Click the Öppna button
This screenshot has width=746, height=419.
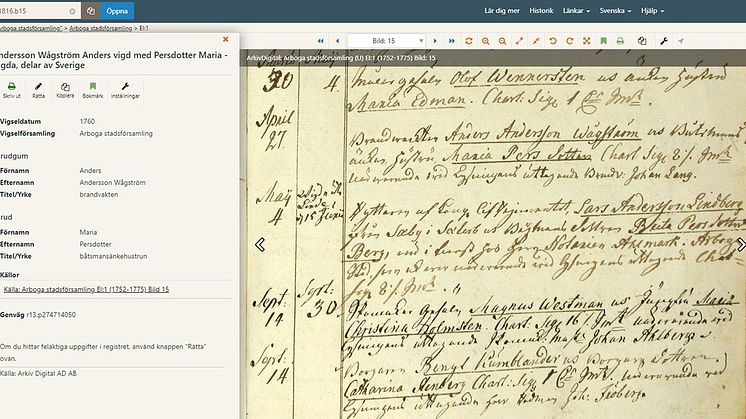coord(117,10)
